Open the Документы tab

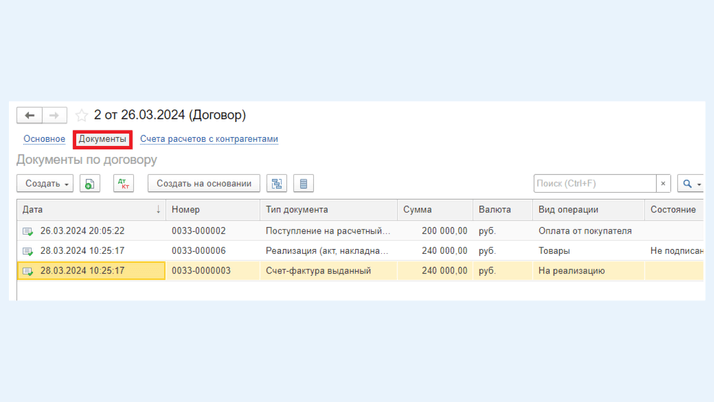(102, 139)
